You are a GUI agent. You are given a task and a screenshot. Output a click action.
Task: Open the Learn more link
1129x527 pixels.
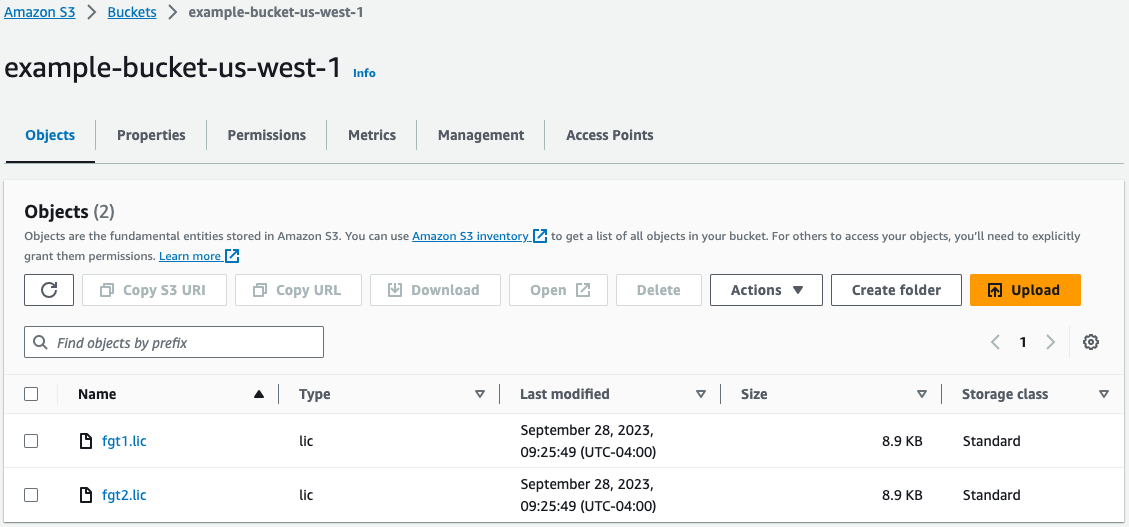[199, 256]
